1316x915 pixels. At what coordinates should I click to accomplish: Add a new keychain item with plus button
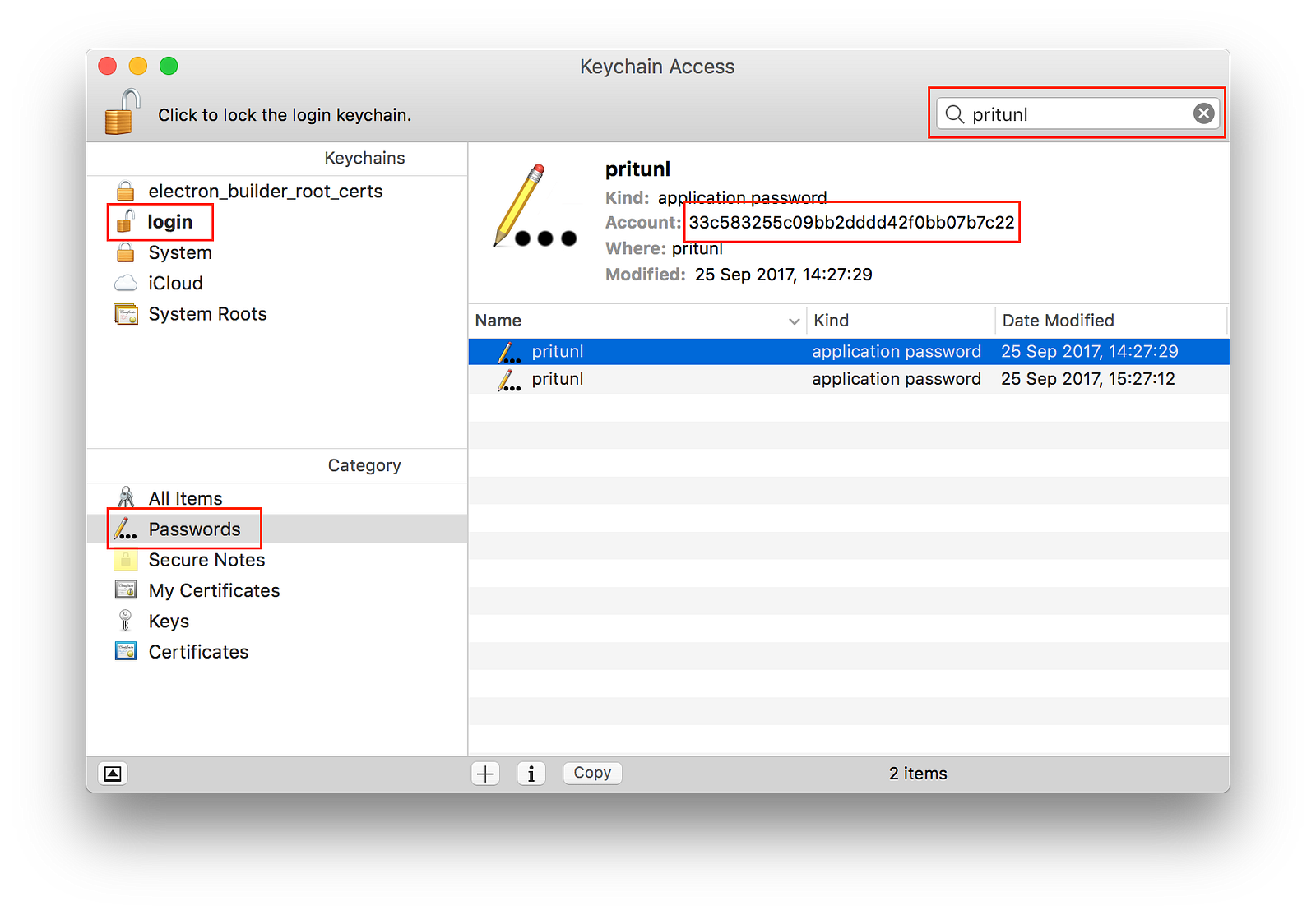pyautogui.click(x=486, y=774)
